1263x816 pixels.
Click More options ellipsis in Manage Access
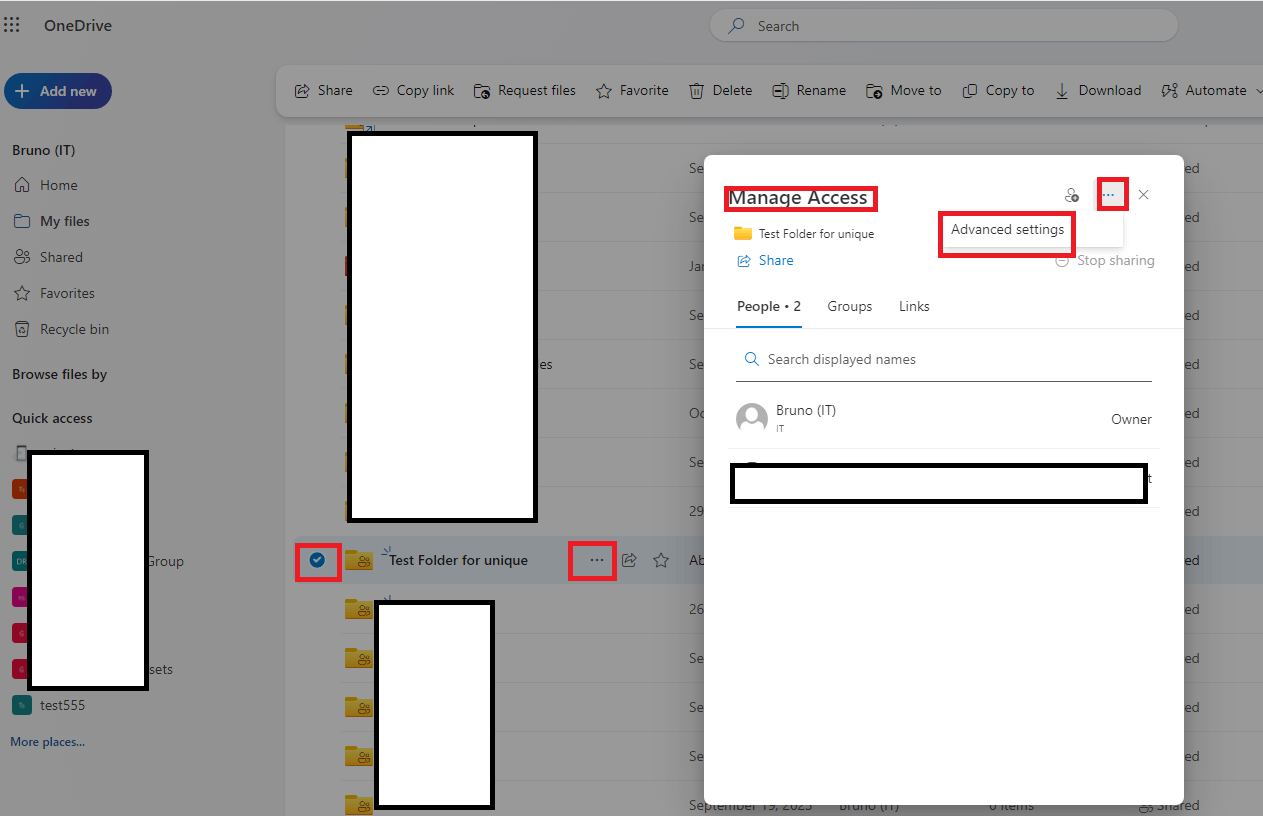[1108, 195]
